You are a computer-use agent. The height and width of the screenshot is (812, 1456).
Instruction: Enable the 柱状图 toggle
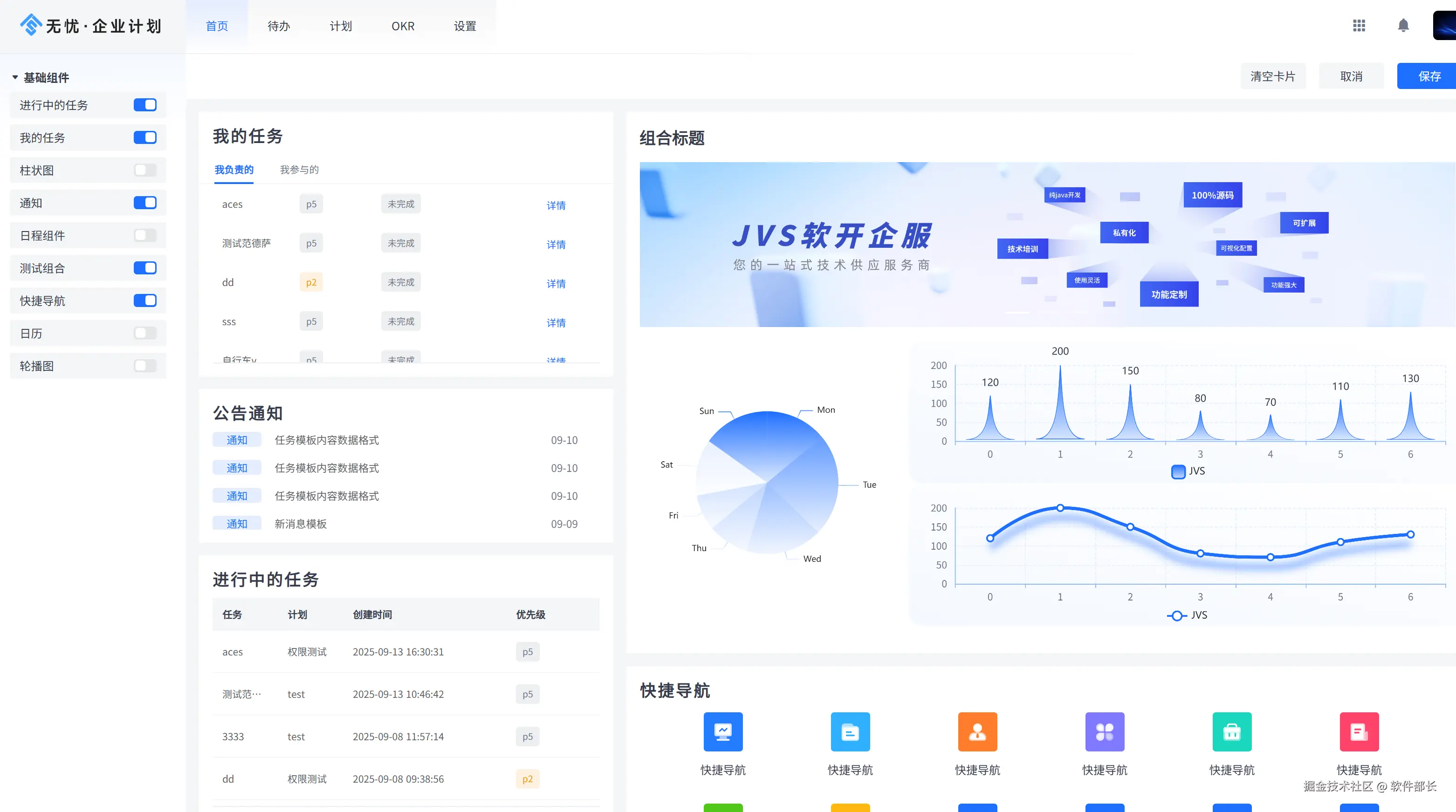145,170
